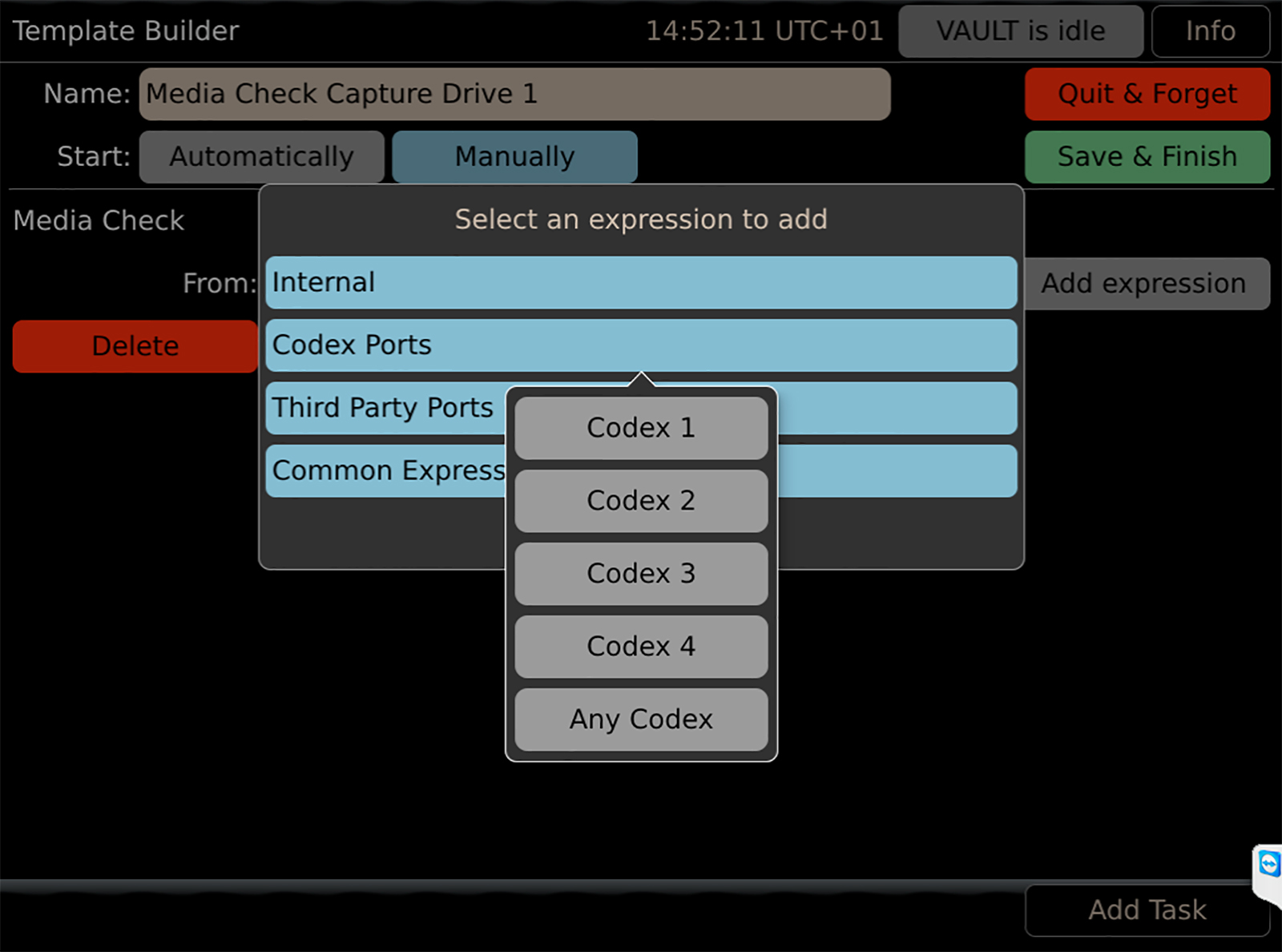Screen dimensions: 1282x952
Task: Set Start to Manually
Action: (514, 157)
